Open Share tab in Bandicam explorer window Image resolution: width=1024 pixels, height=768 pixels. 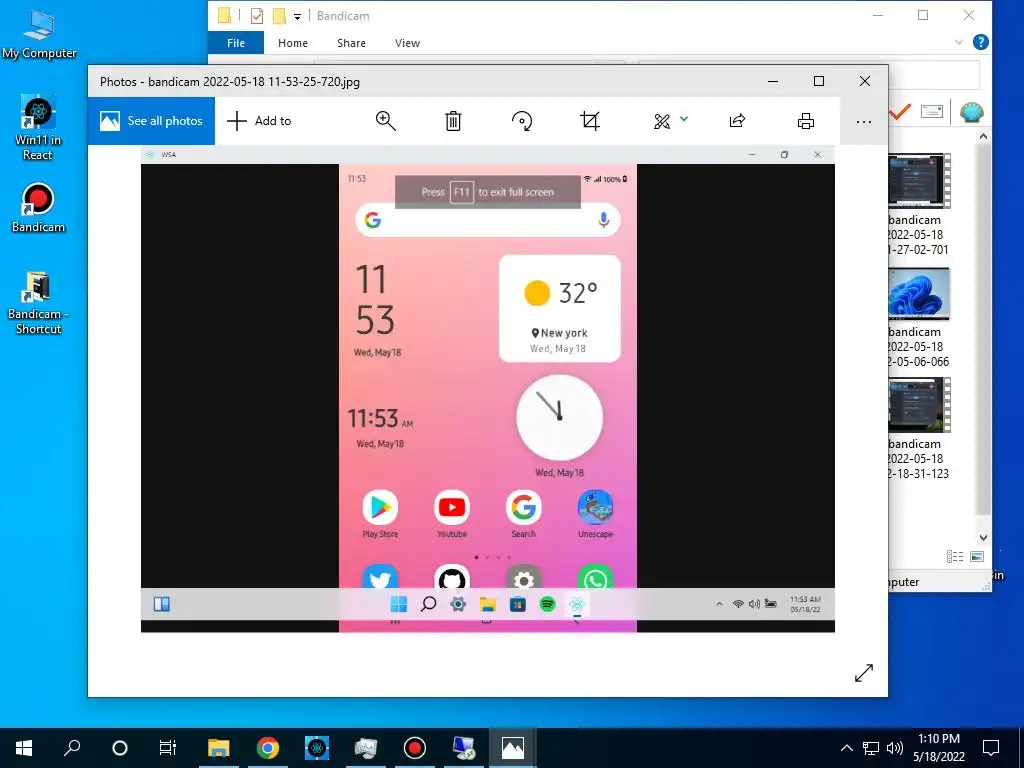tap(351, 43)
